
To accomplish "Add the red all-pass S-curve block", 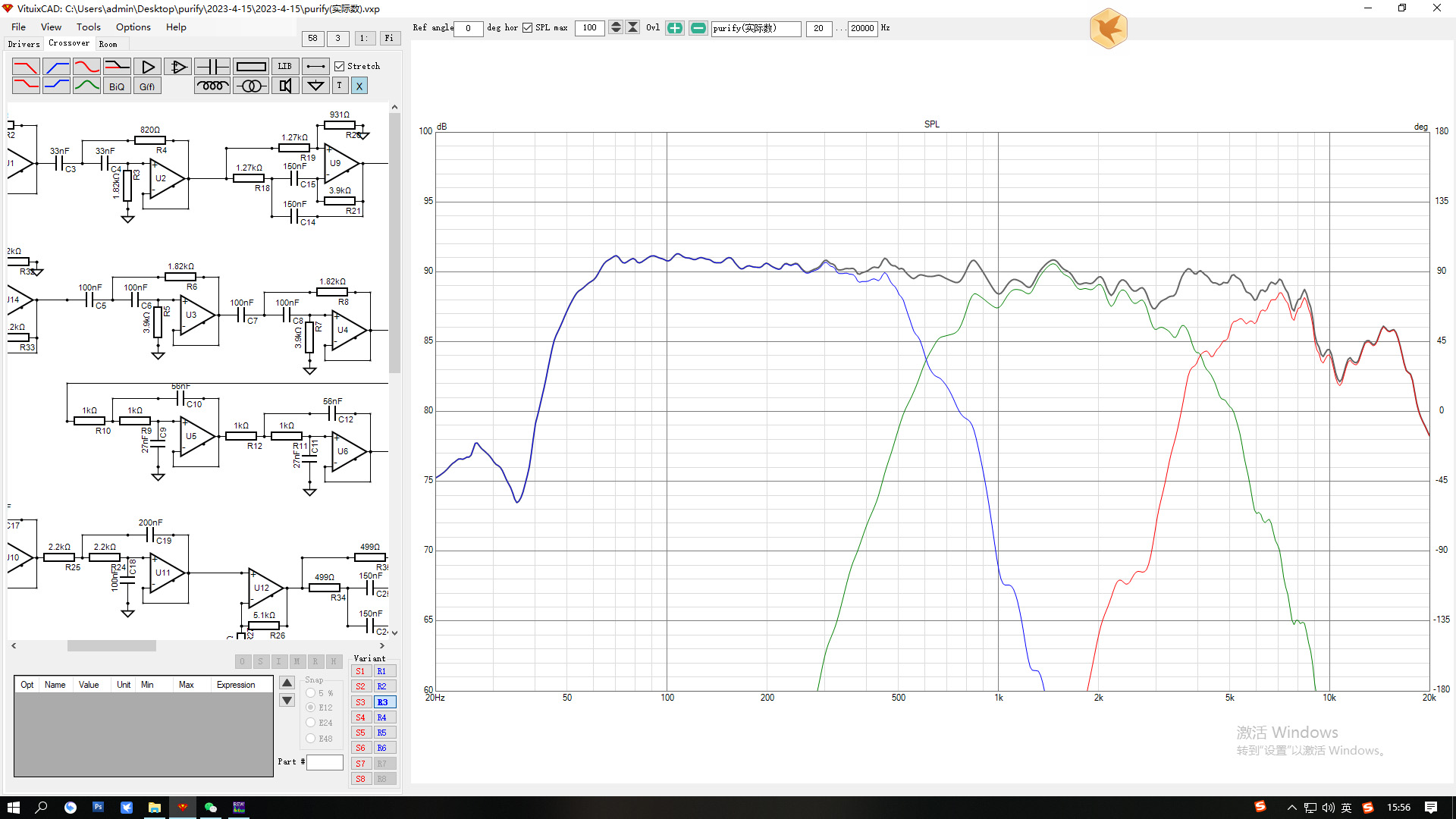I will [x=86, y=67].
